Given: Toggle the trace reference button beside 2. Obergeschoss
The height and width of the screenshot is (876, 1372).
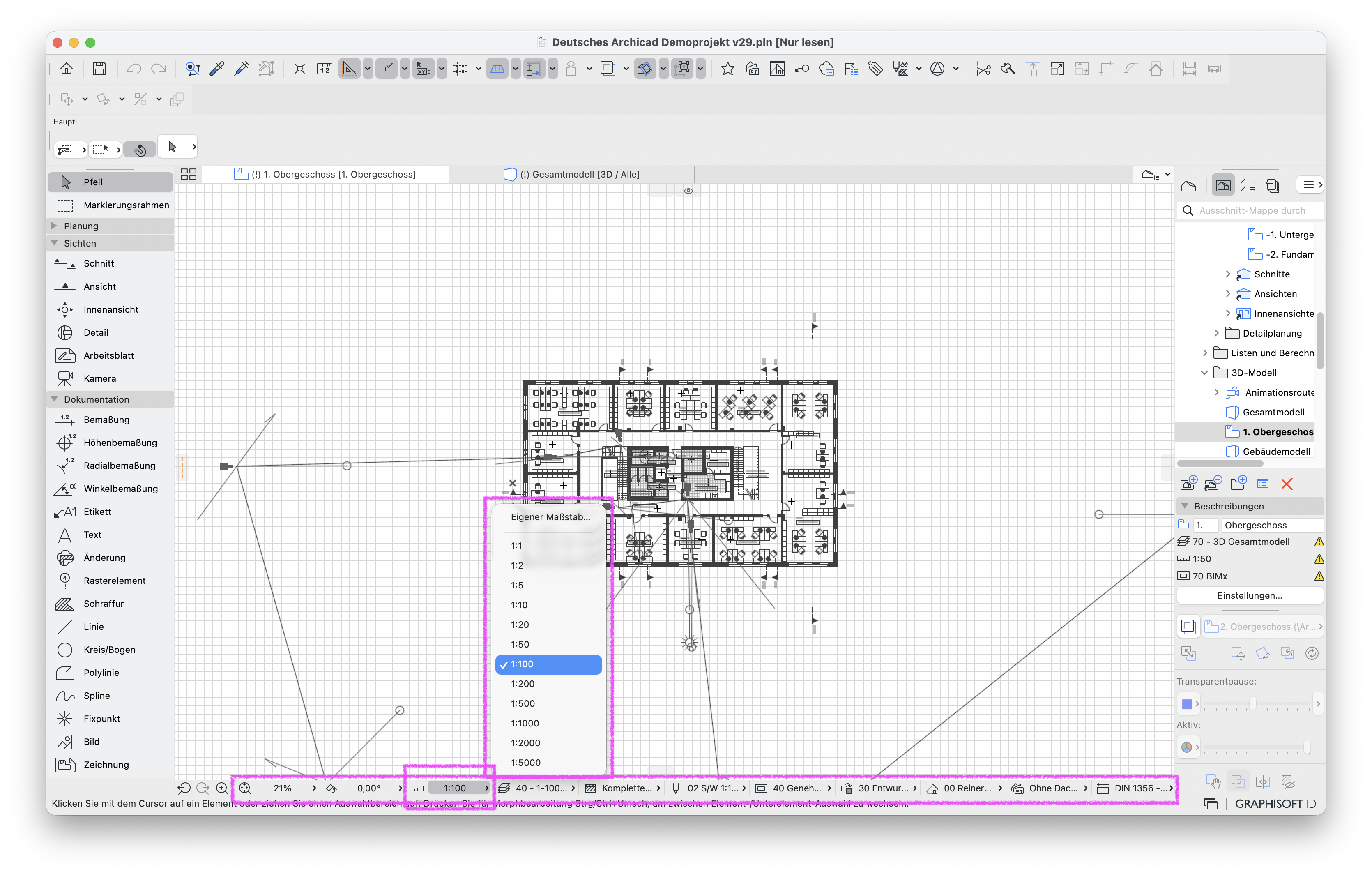Looking at the screenshot, I should 1188,626.
